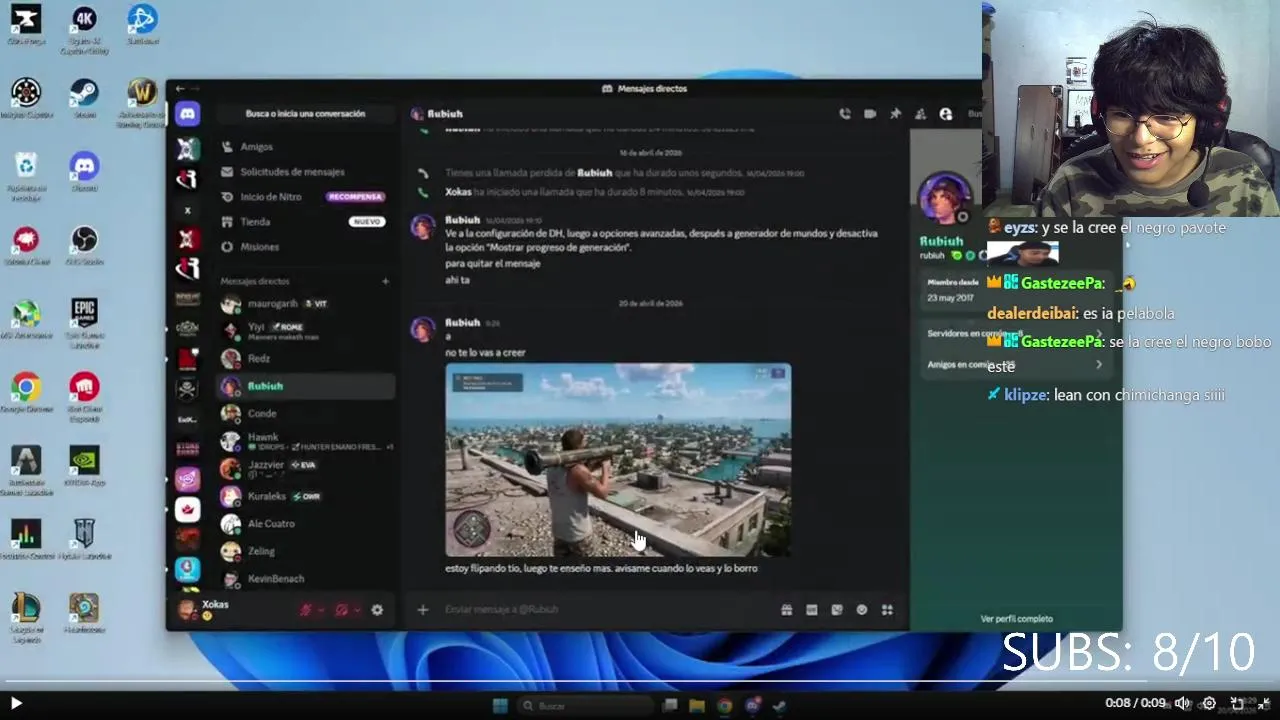1280x720 pixels.
Task: Open the Yiyi direct message
Action: [x=306, y=330]
